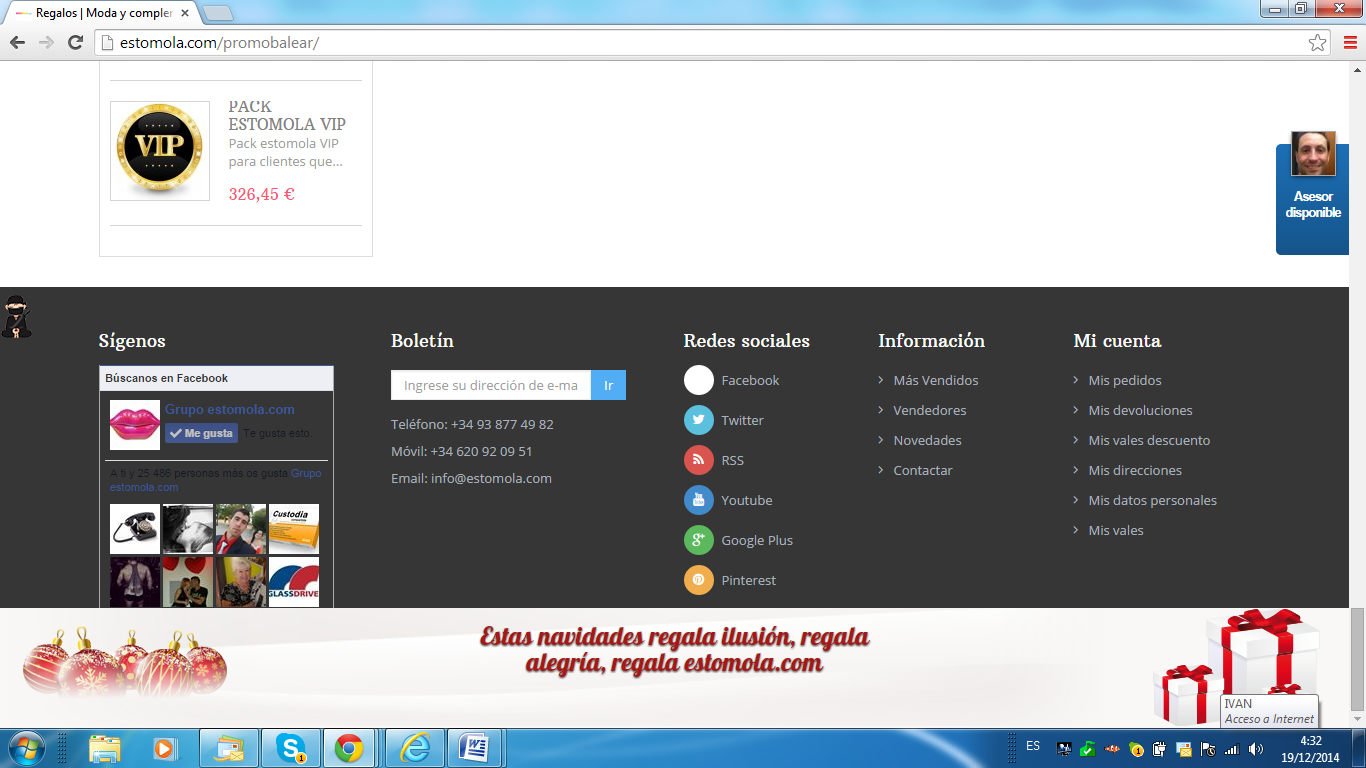Select the Regalos browser tab
Image resolution: width=1366 pixels, height=768 pixels.
point(103,14)
